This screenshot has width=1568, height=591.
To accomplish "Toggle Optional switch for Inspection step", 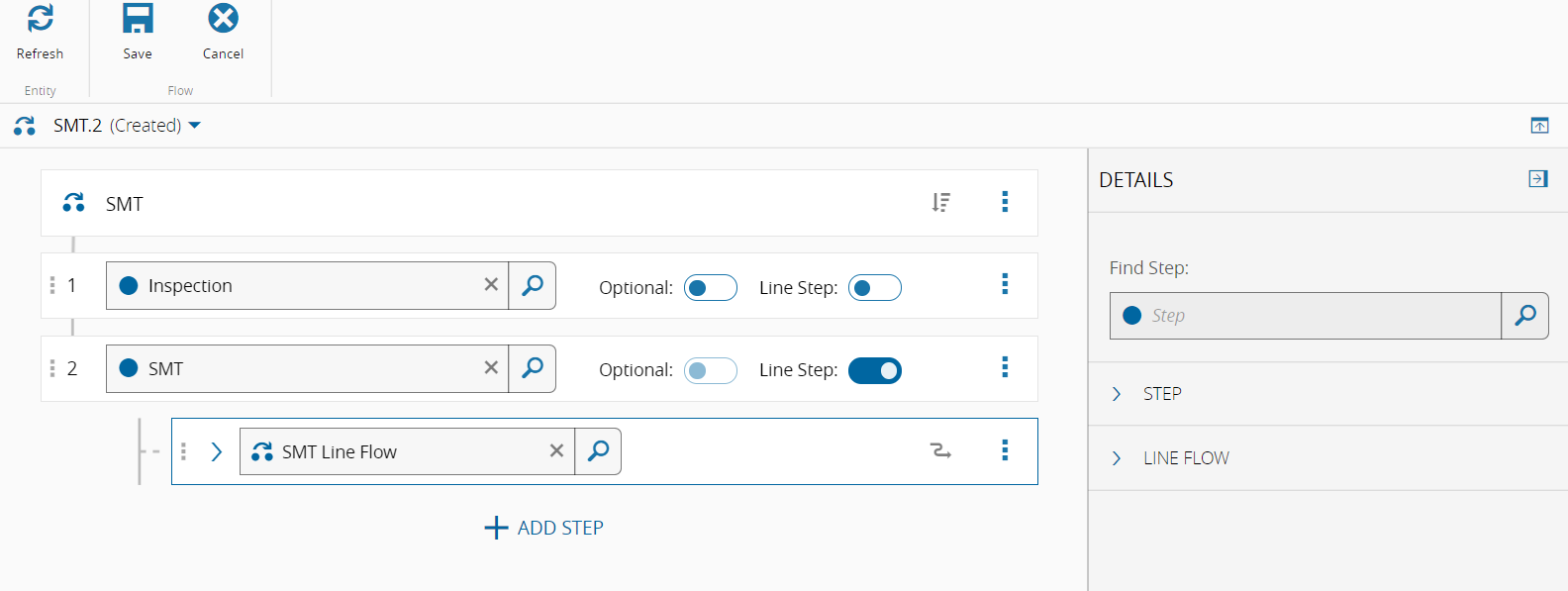I will pos(711,288).
